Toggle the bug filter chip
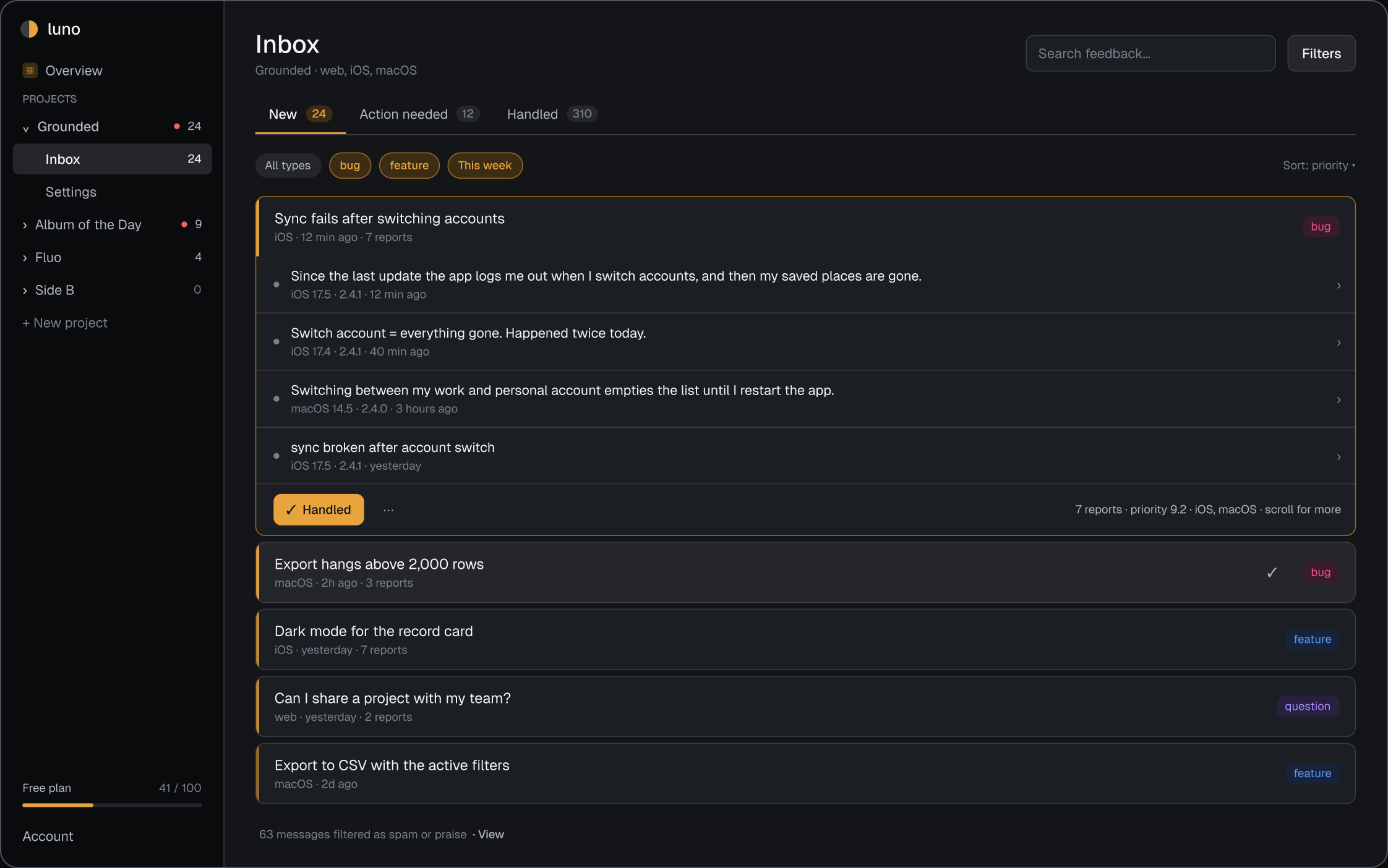 pos(349,166)
